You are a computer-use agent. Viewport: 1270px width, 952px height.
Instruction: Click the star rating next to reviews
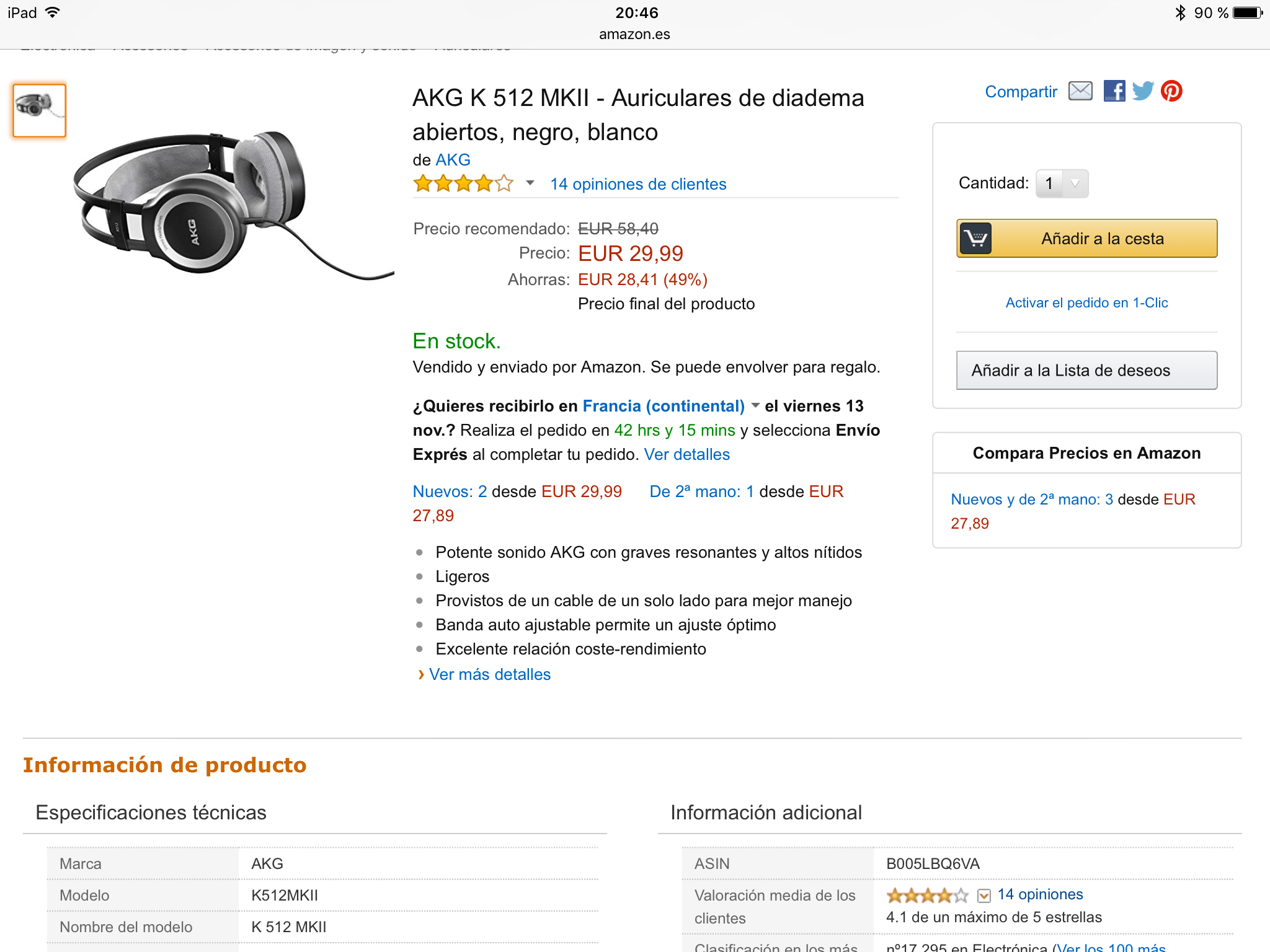(463, 184)
